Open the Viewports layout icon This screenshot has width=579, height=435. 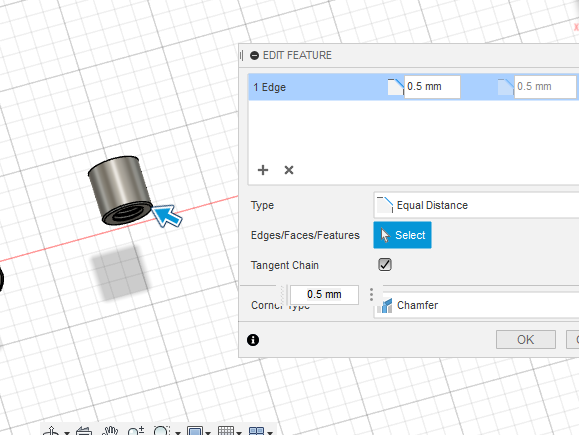point(256,431)
